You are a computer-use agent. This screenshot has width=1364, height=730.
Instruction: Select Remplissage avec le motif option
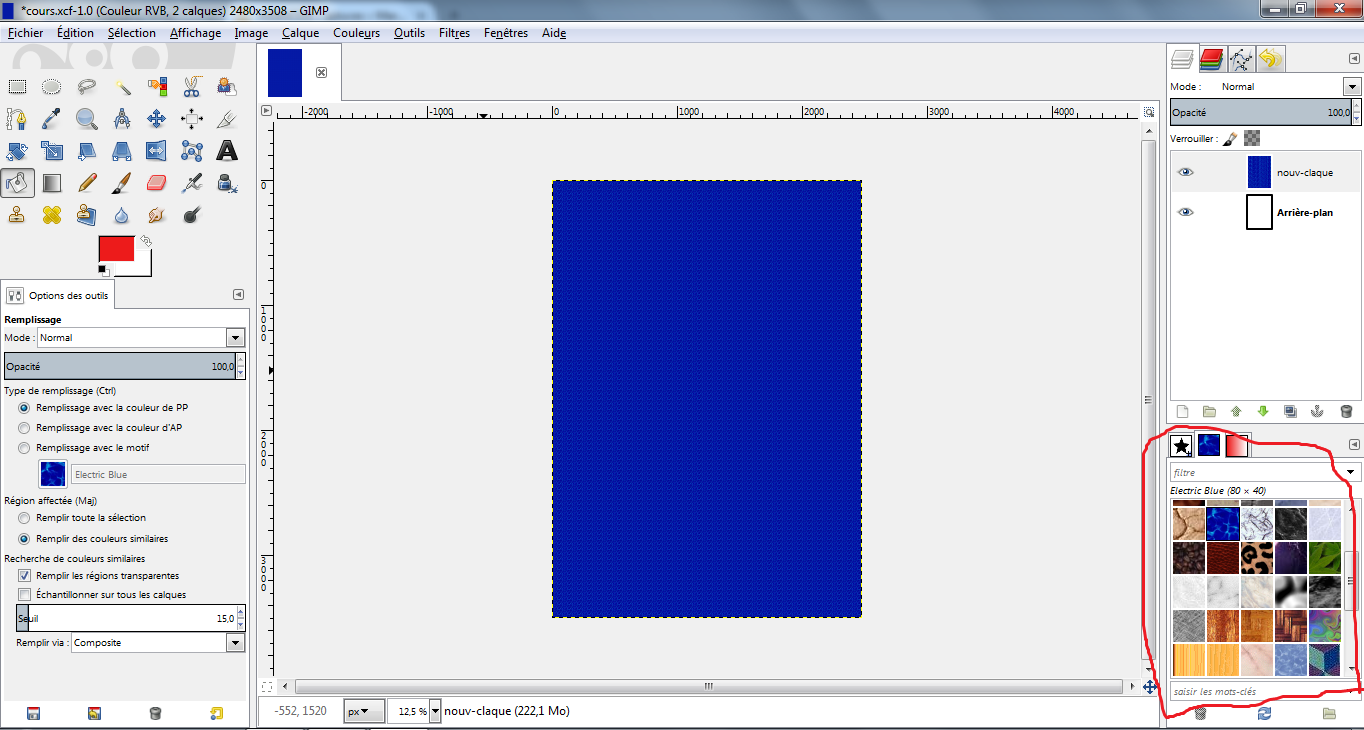(x=25, y=448)
